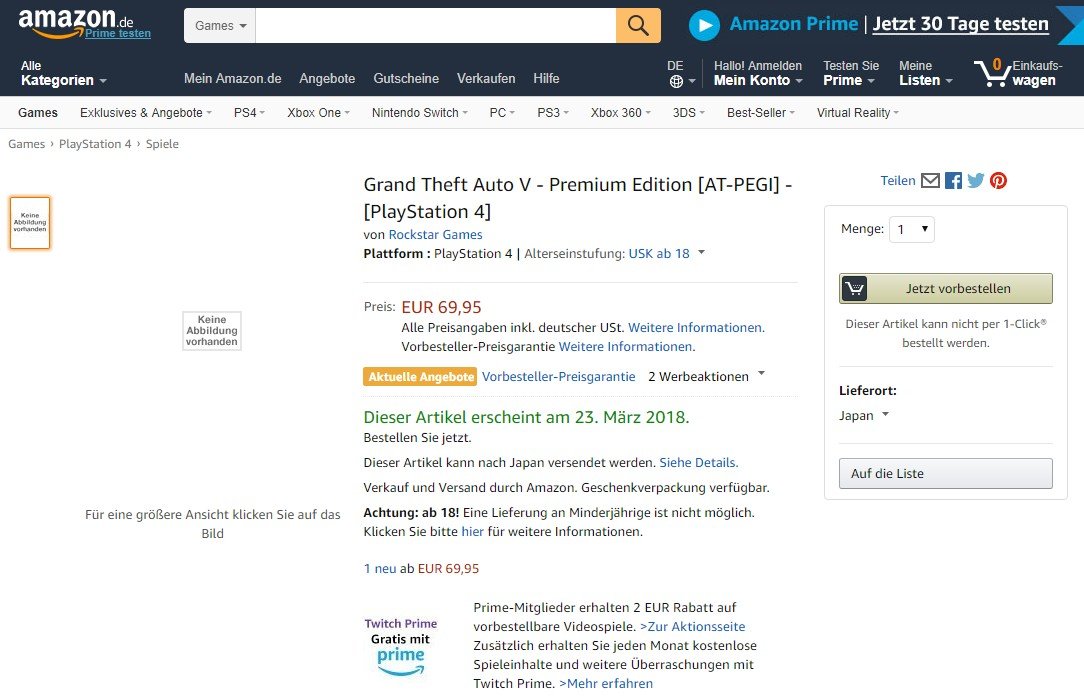This screenshot has height=698, width=1084.
Task: Open the DE language globe selector
Action: [677, 74]
